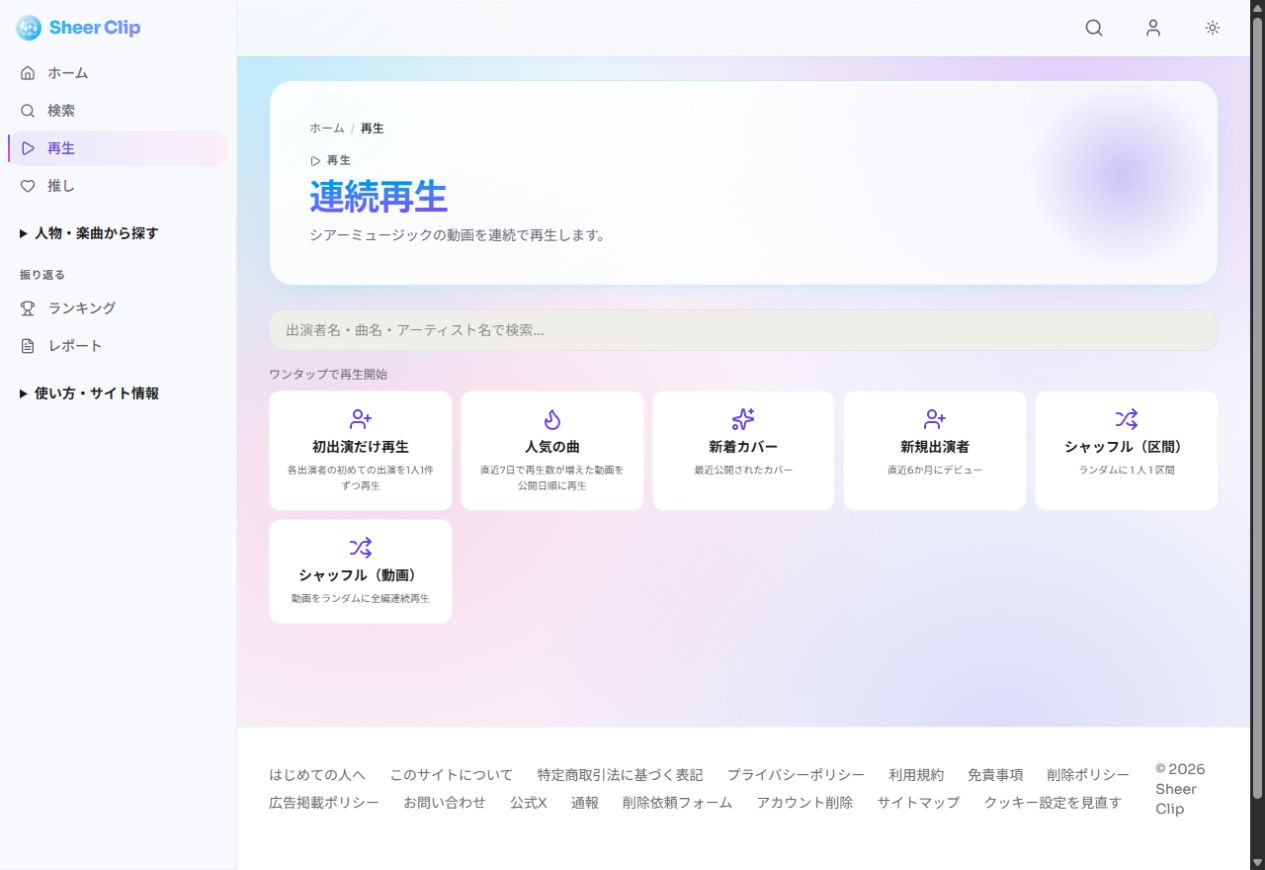This screenshot has width=1265, height=870.
Task: Expand 人物・楽曲から探す section
Action: pos(89,233)
